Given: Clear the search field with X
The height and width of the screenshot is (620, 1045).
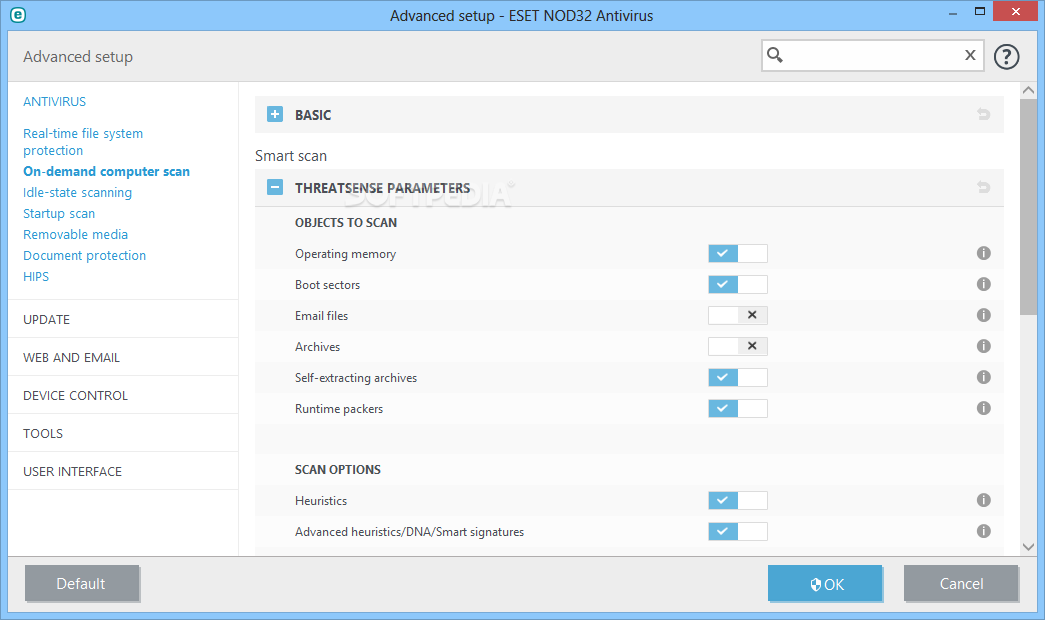Looking at the screenshot, I should click(970, 55).
